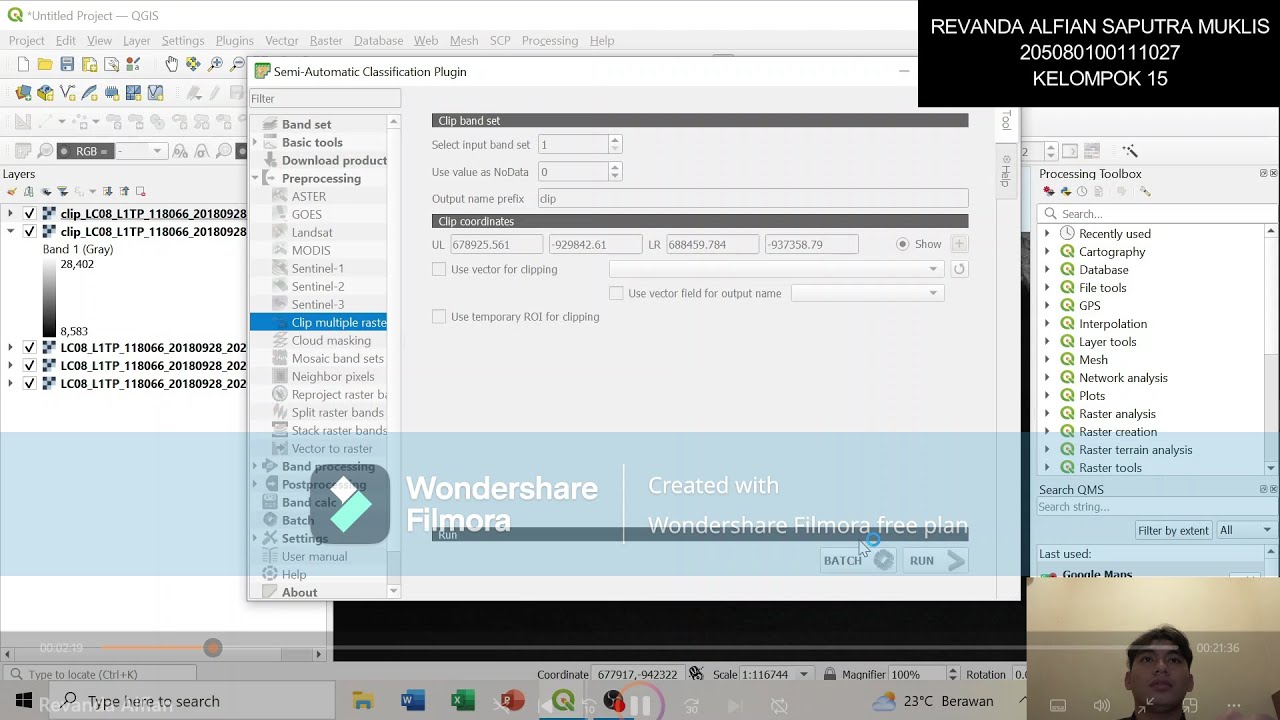Click the RUN button in plugin dialog

(936, 561)
